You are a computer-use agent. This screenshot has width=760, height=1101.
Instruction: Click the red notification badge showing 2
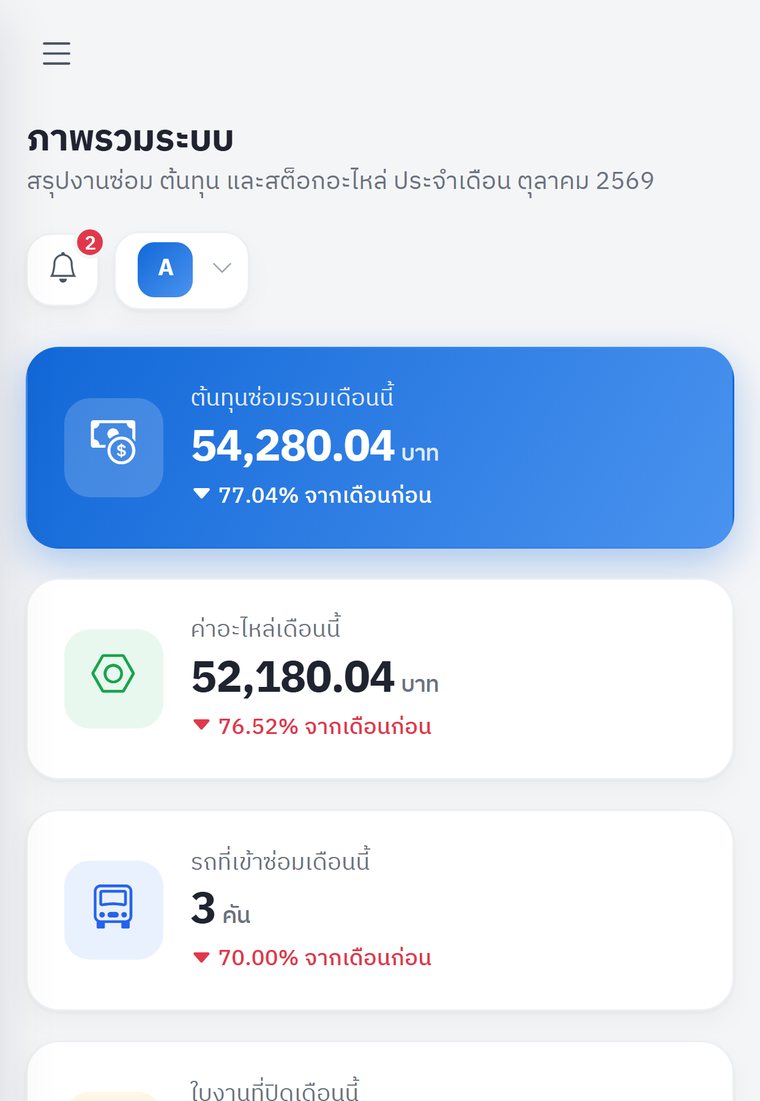[89, 243]
